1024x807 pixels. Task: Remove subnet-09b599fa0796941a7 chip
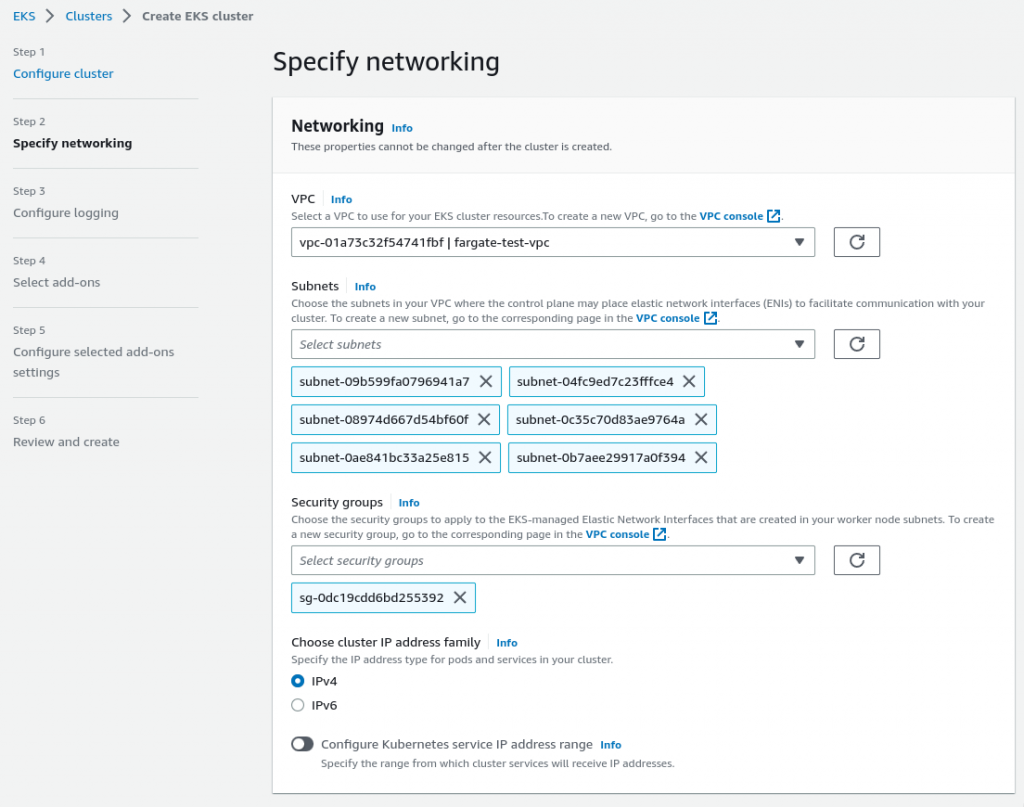tap(487, 381)
